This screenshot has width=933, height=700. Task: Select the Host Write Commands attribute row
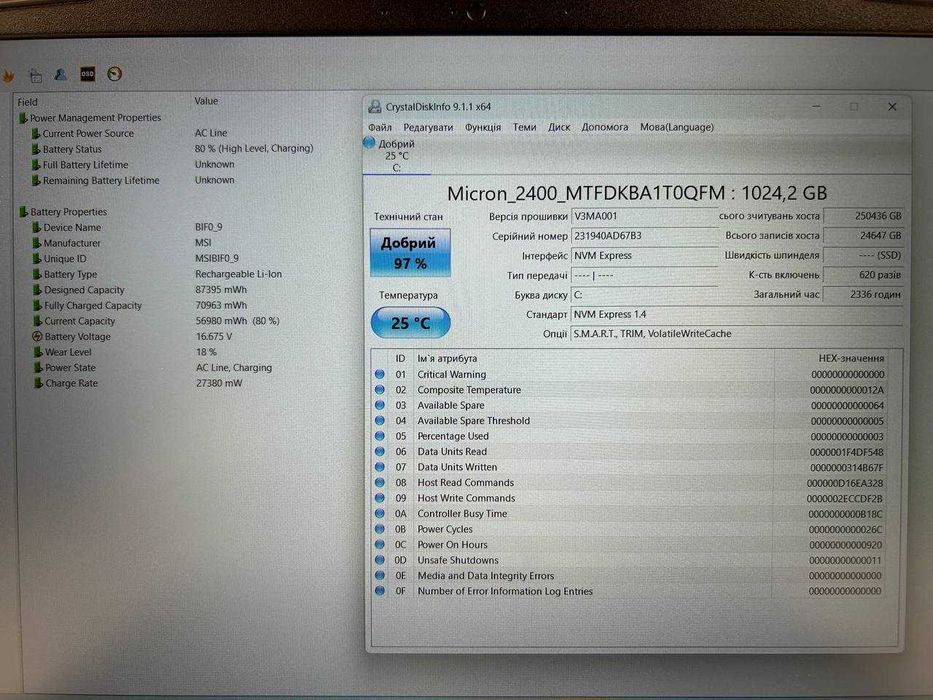631,498
